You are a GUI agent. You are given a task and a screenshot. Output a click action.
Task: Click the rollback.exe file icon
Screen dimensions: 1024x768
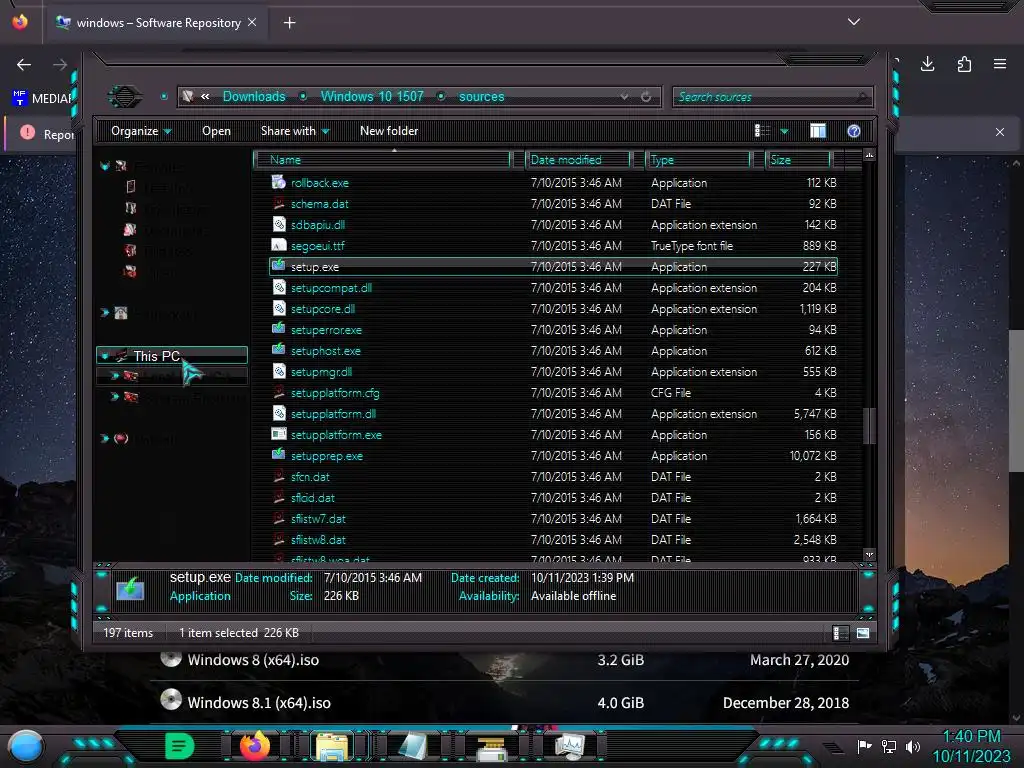(279, 182)
